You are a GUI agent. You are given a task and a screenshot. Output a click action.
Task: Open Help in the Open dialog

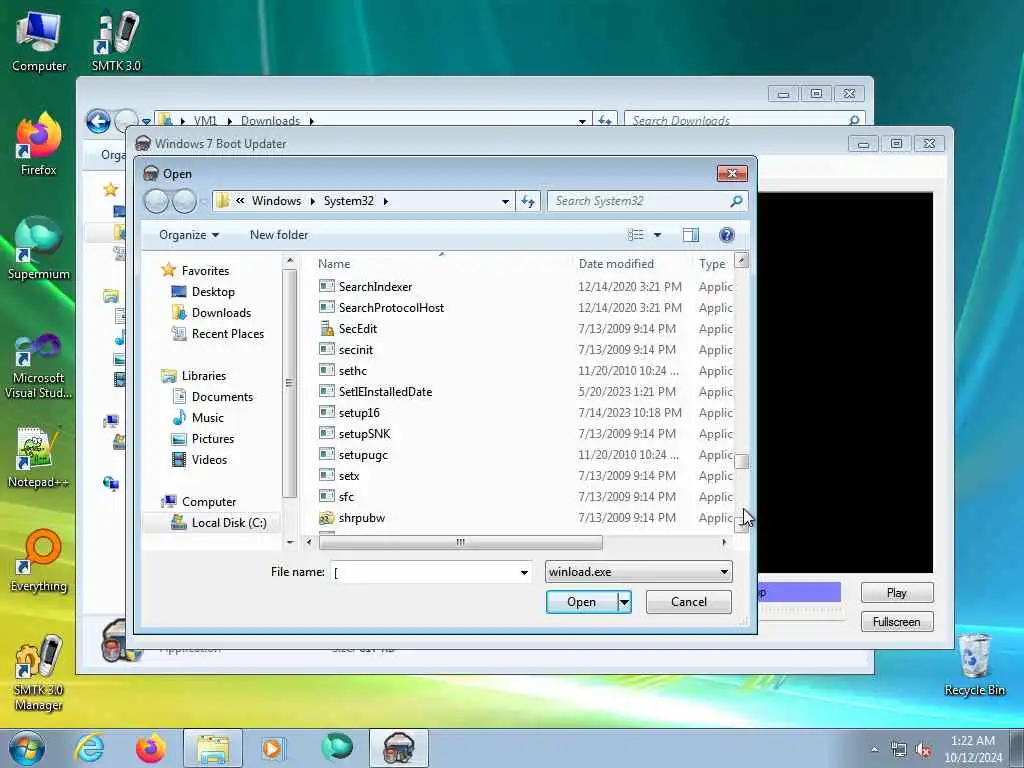(x=727, y=235)
